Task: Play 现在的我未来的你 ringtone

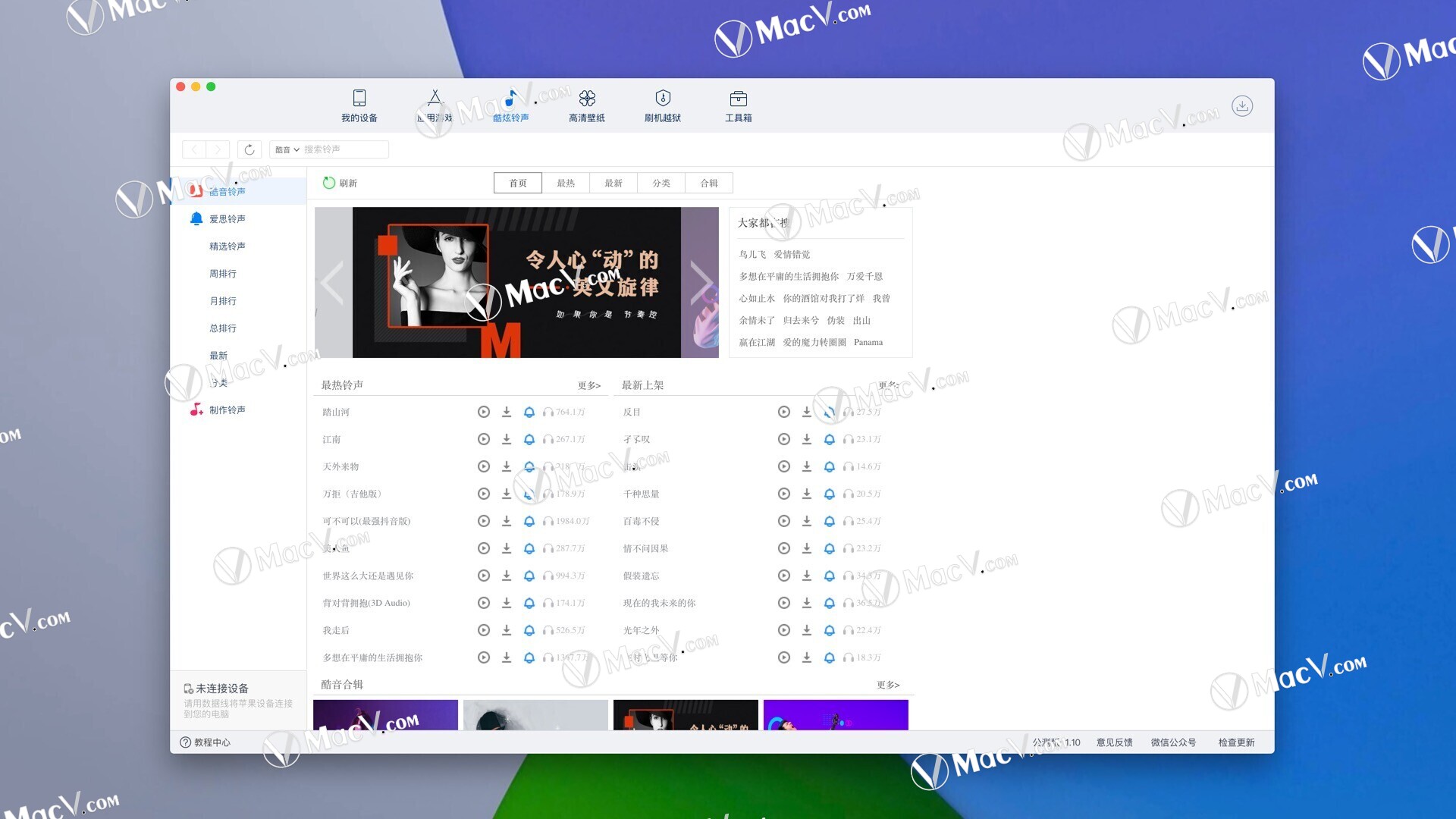Action: 784,603
